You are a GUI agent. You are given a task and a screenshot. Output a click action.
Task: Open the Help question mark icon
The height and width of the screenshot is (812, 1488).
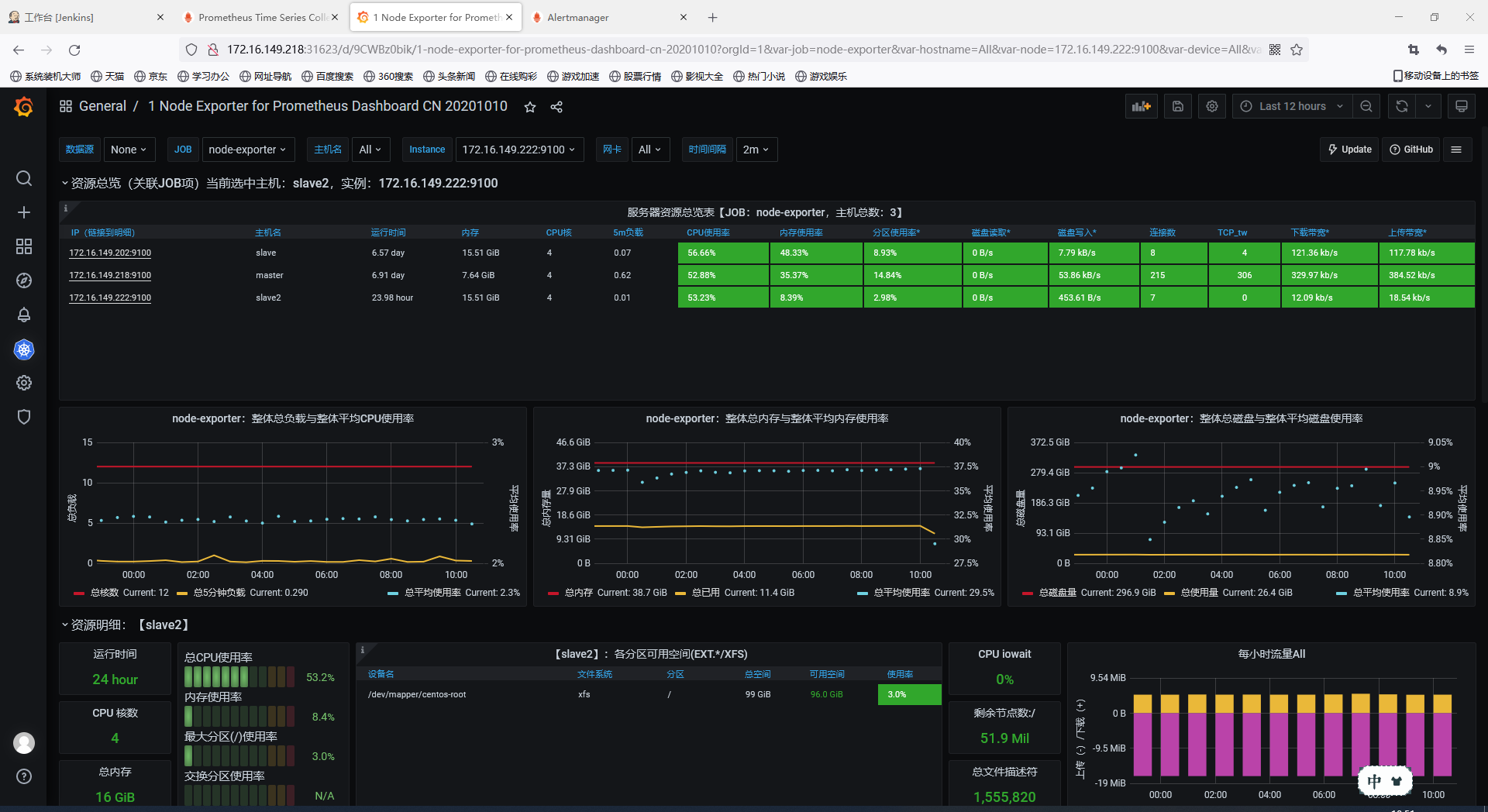pos(24,776)
